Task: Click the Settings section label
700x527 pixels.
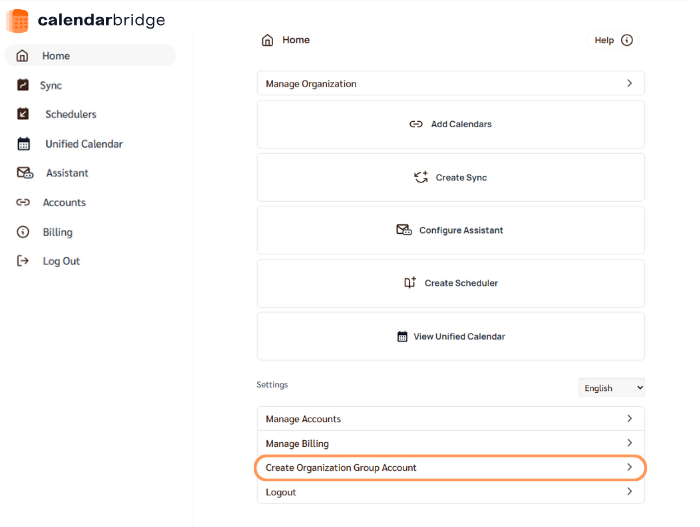Action: (x=272, y=385)
